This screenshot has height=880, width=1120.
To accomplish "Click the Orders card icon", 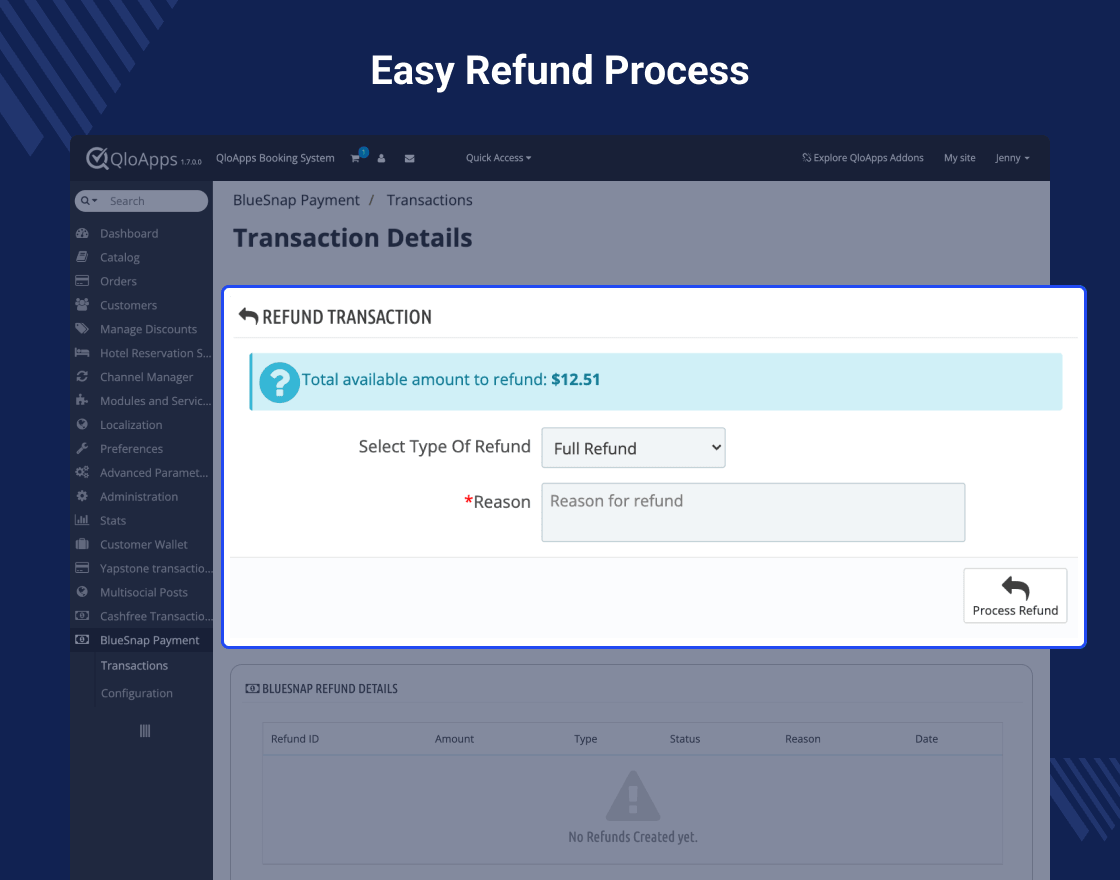I will click(82, 281).
